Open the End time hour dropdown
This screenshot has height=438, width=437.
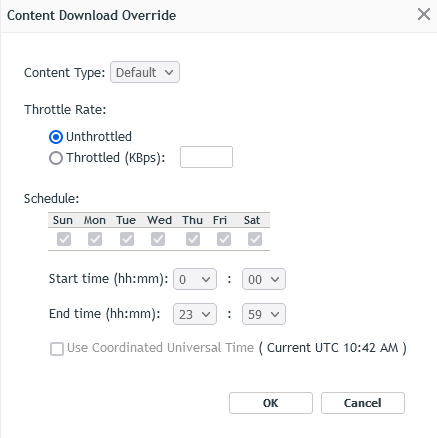(195, 314)
